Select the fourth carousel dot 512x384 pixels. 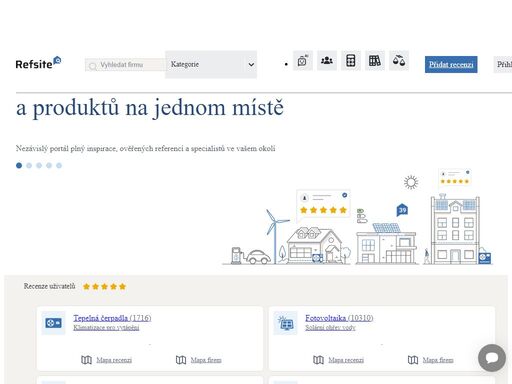click(x=49, y=165)
